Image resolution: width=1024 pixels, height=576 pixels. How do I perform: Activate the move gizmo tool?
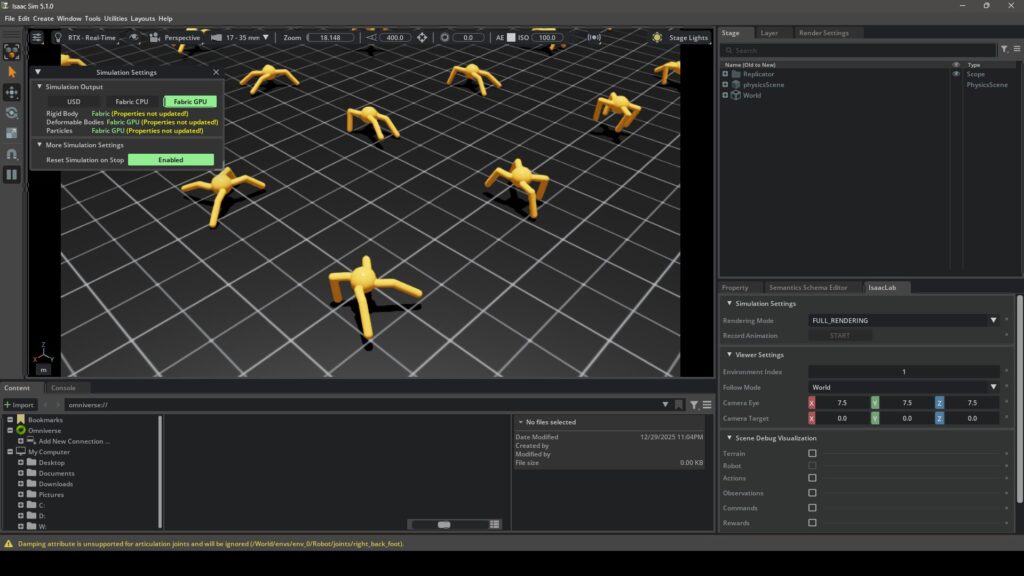[x=12, y=92]
